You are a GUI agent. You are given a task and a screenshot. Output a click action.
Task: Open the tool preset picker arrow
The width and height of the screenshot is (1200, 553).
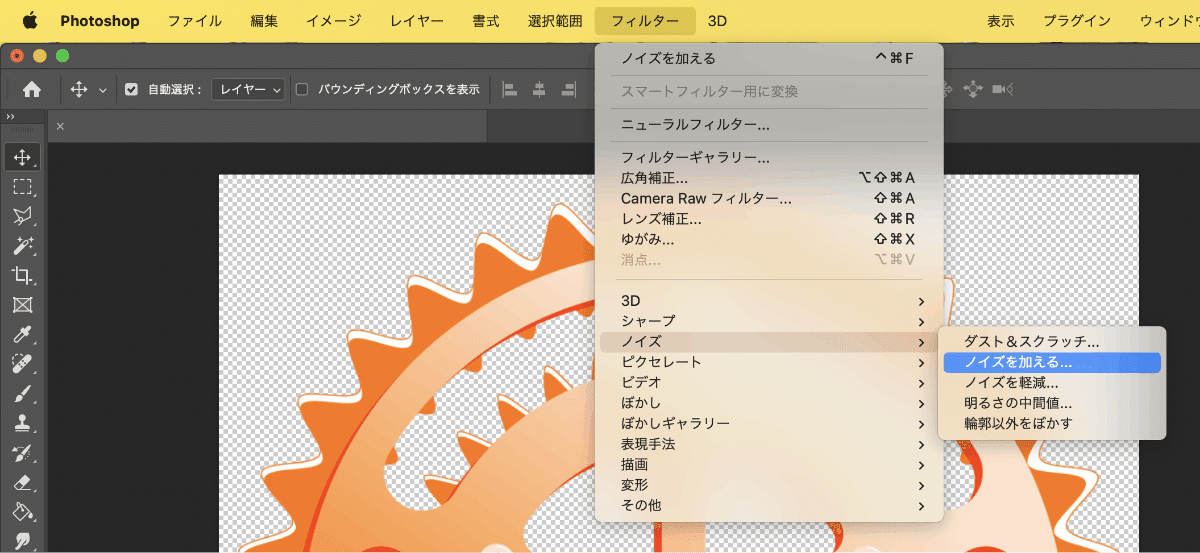[102, 90]
